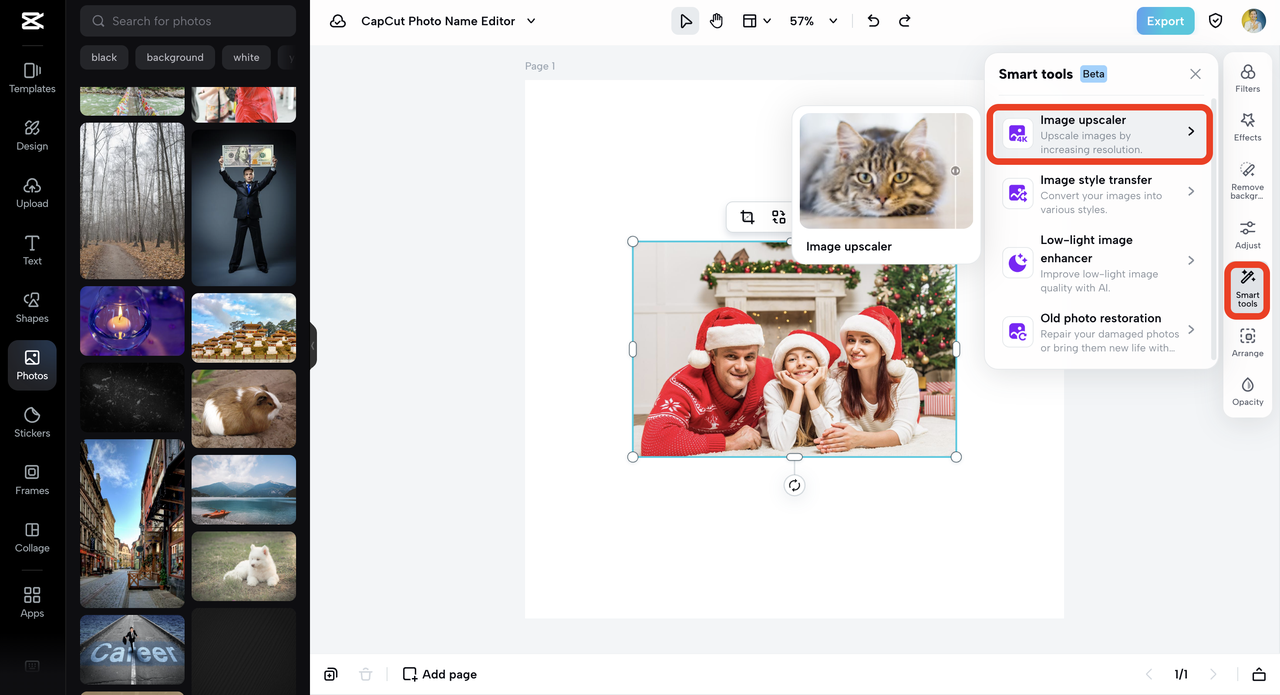Viewport: 1280px width, 695px height.
Task: Open the Apps panel
Action: click(x=32, y=602)
